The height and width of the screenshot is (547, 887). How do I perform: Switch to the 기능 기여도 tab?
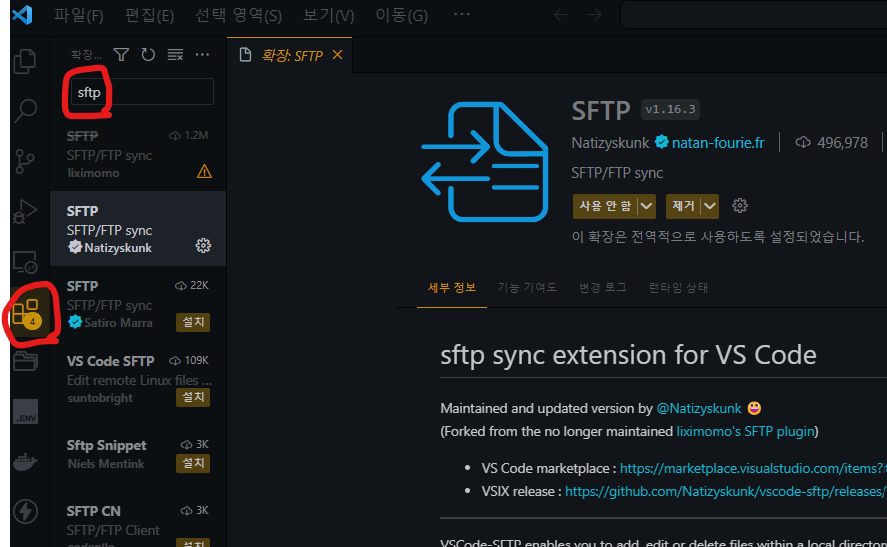527,287
